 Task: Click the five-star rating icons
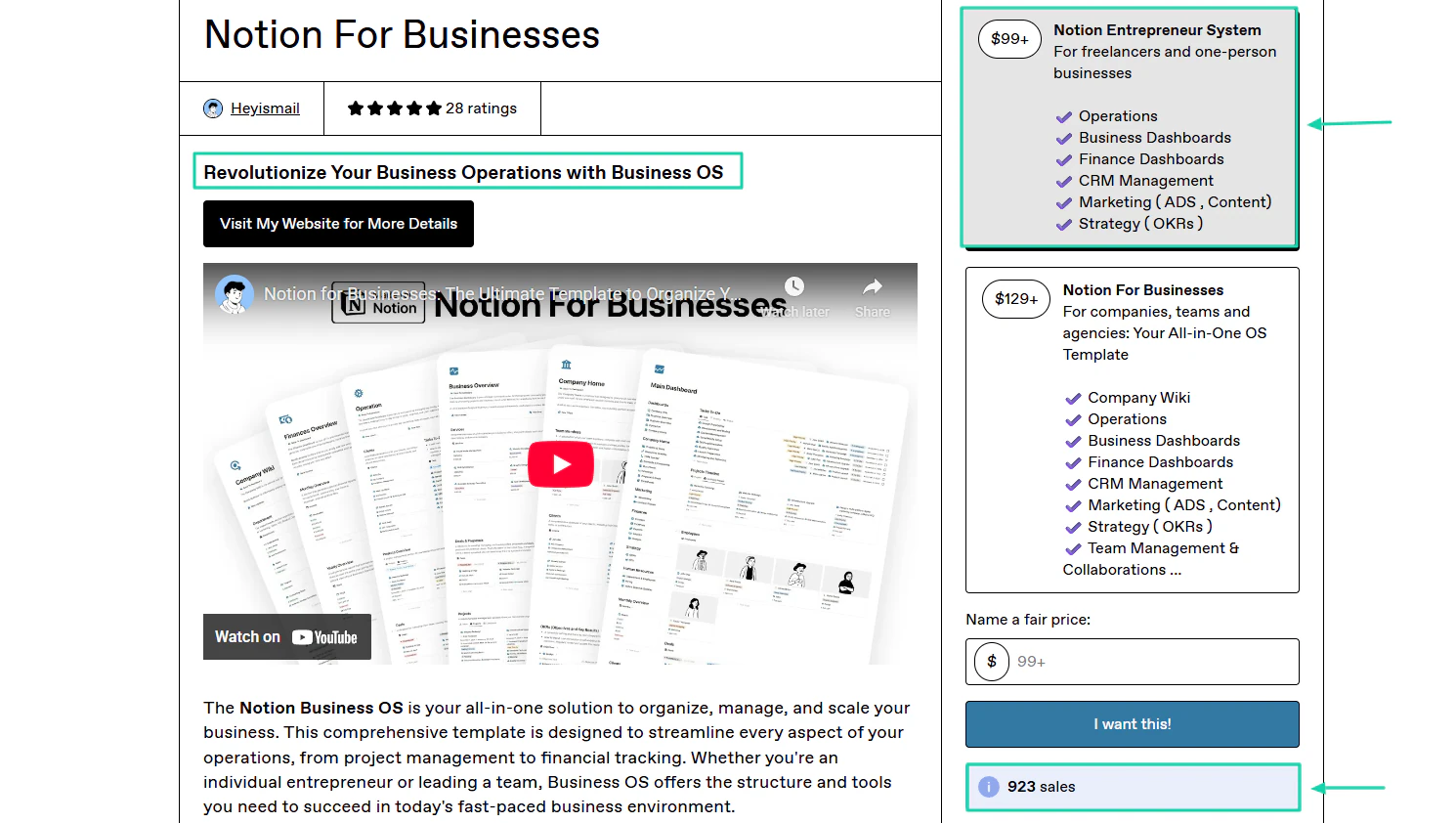(x=395, y=108)
